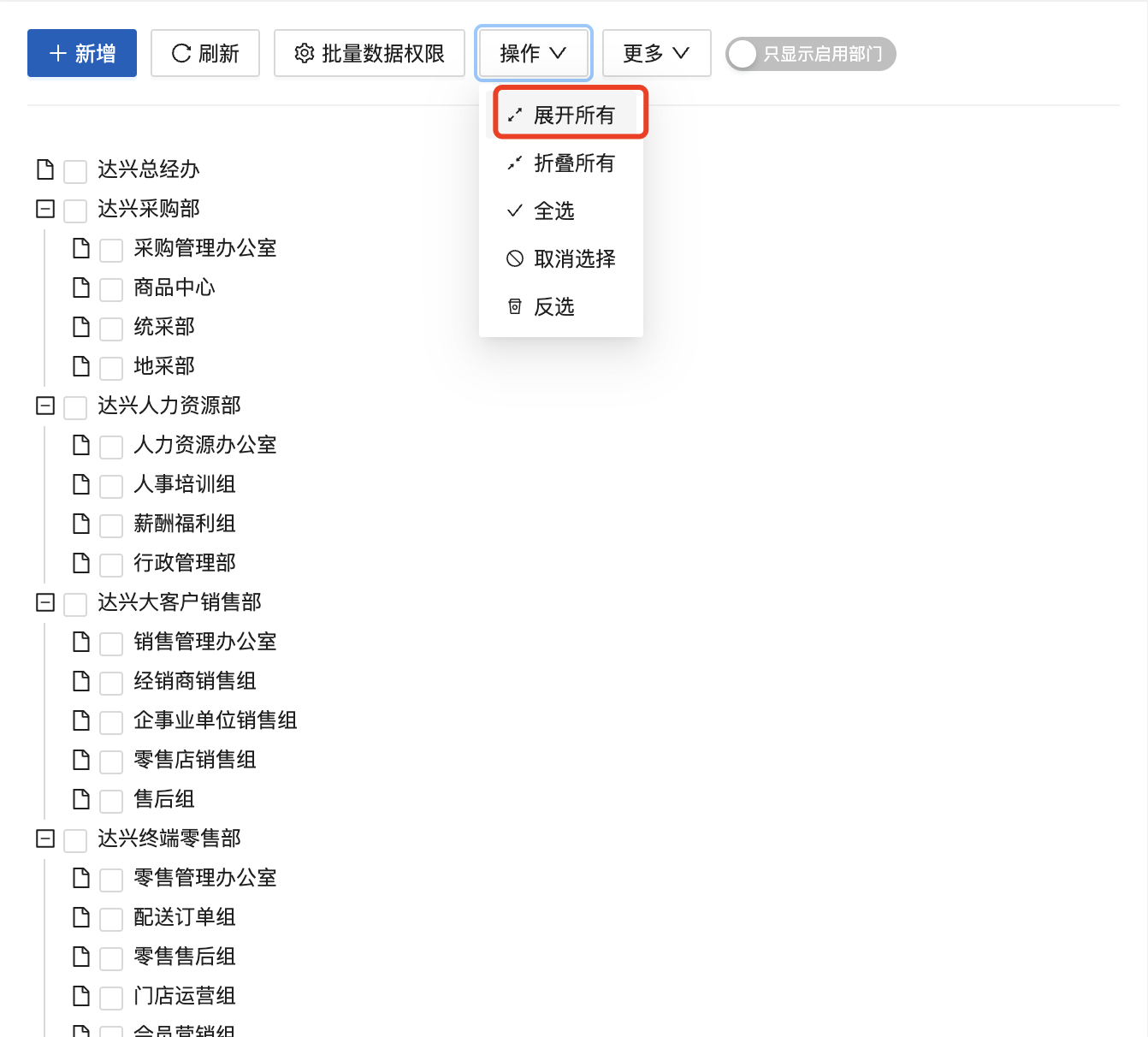Check the box for 达兴采购部

click(75, 210)
